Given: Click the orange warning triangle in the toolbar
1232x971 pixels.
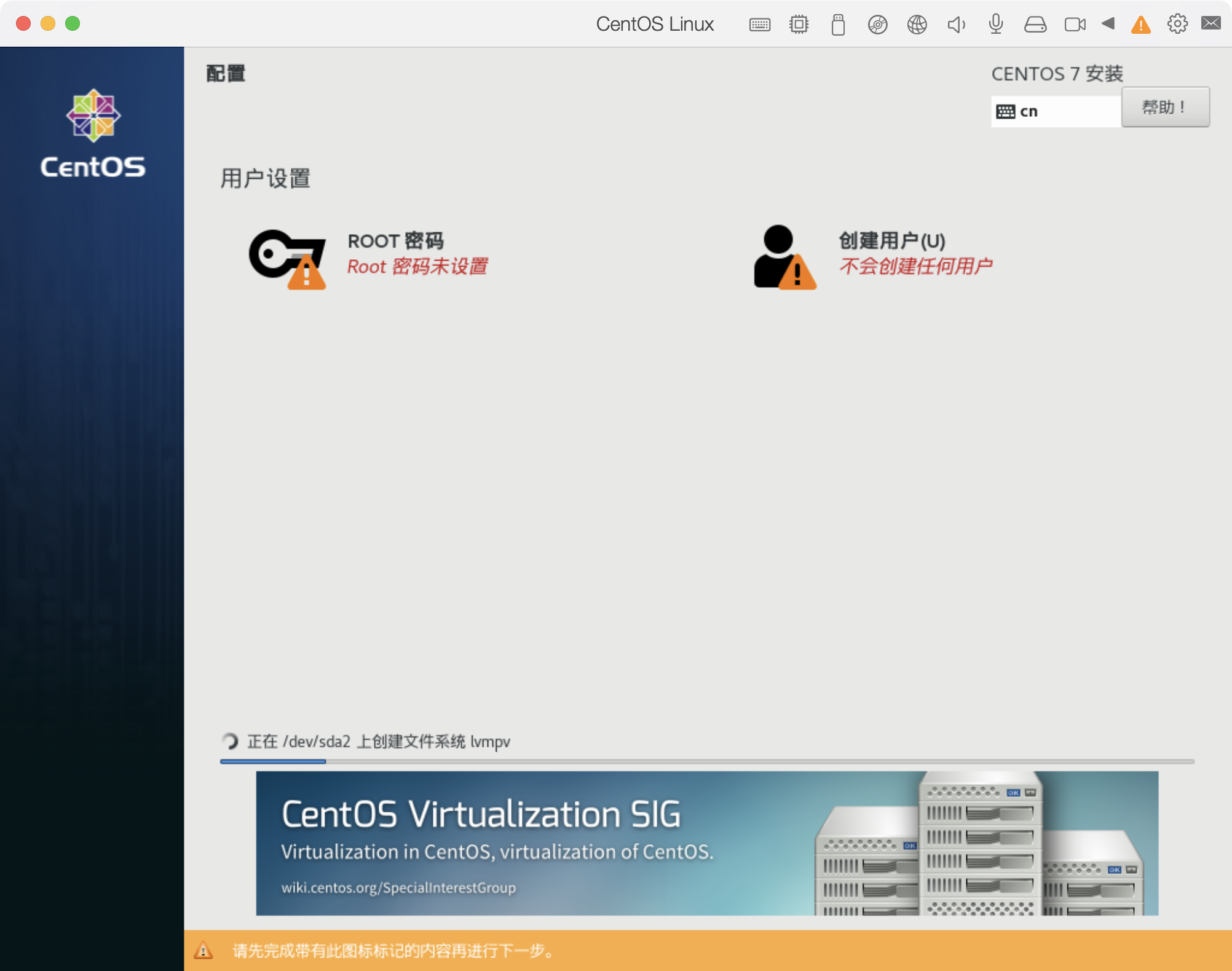Looking at the screenshot, I should (x=1140, y=24).
